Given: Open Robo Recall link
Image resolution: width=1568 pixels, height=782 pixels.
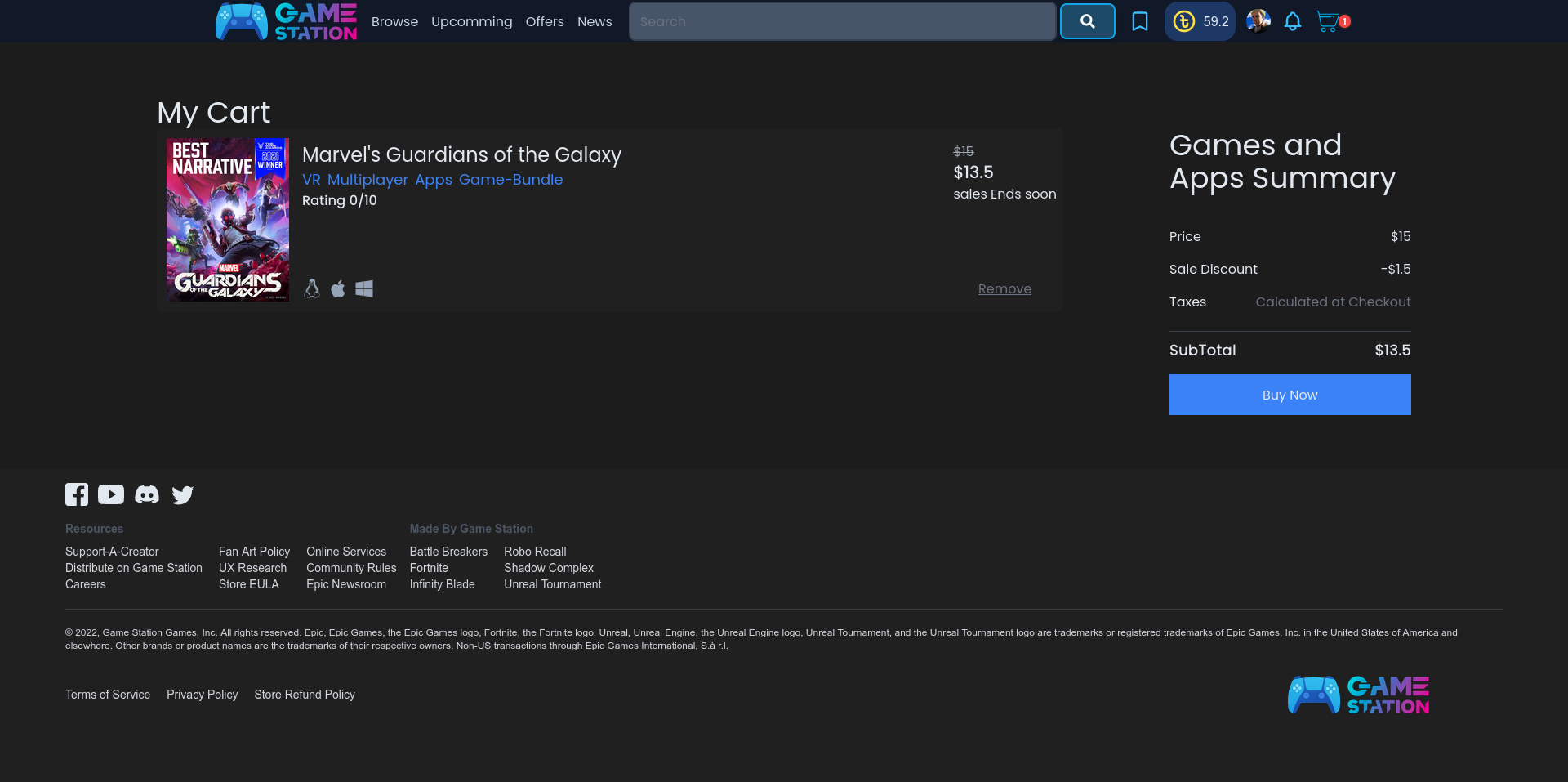Looking at the screenshot, I should 535,552.
